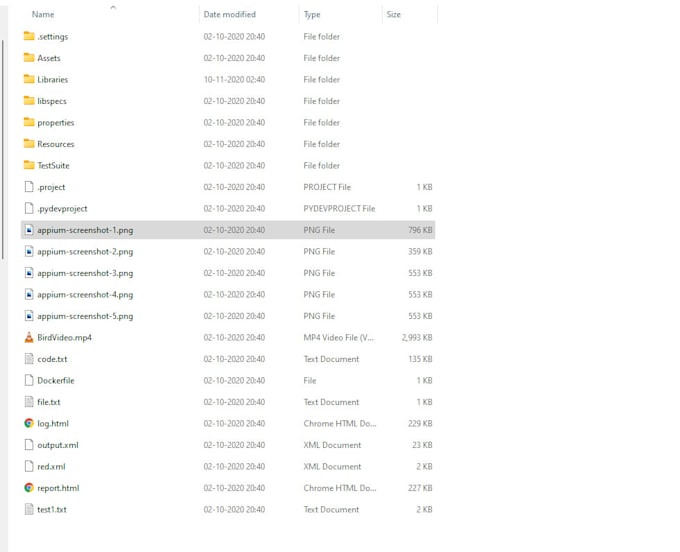Image resolution: width=680 pixels, height=552 pixels.
Task: Select the Dockerfile name
Action: (x=56, y=380)
